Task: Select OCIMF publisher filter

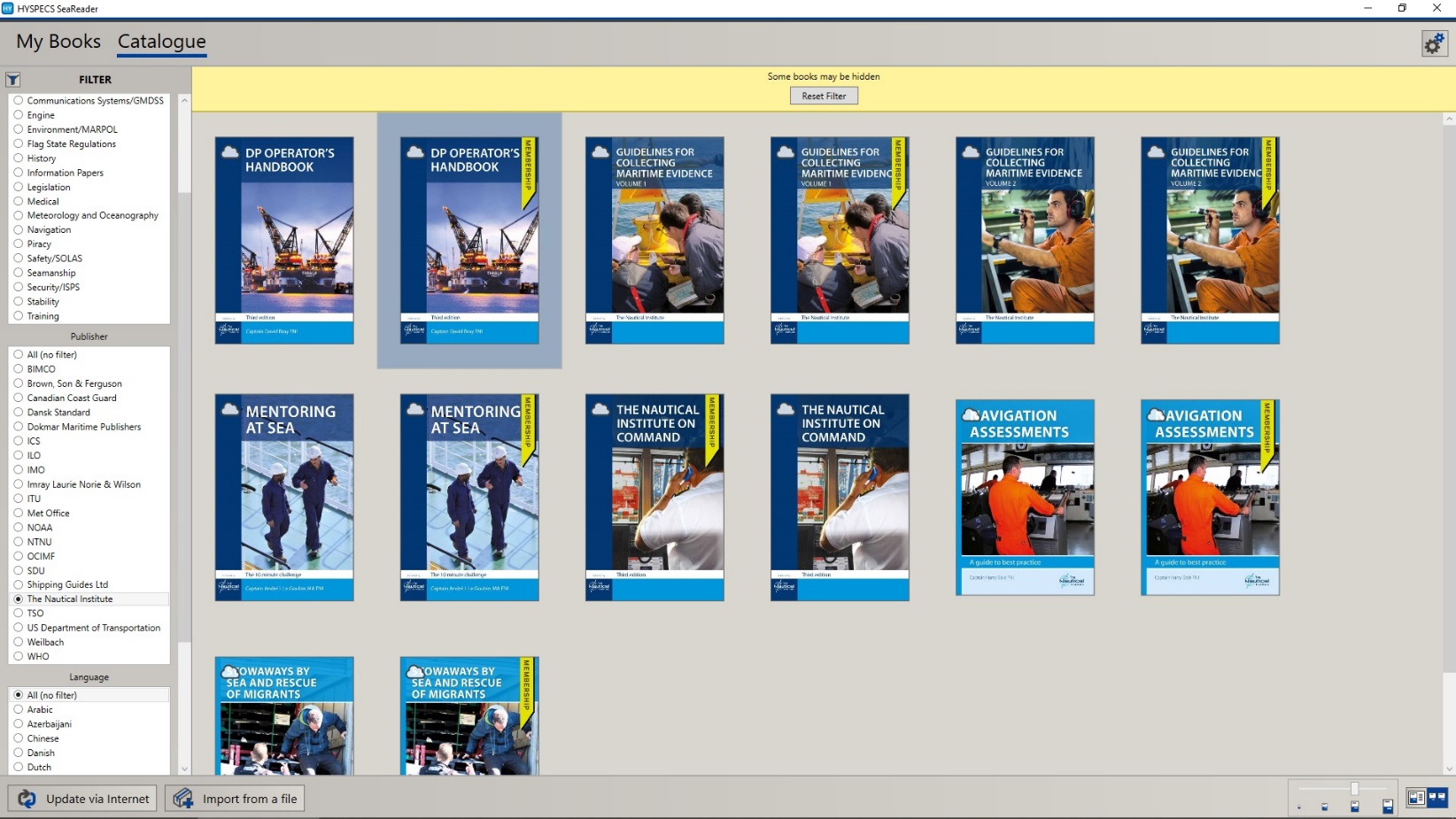Action: (18, 556)
